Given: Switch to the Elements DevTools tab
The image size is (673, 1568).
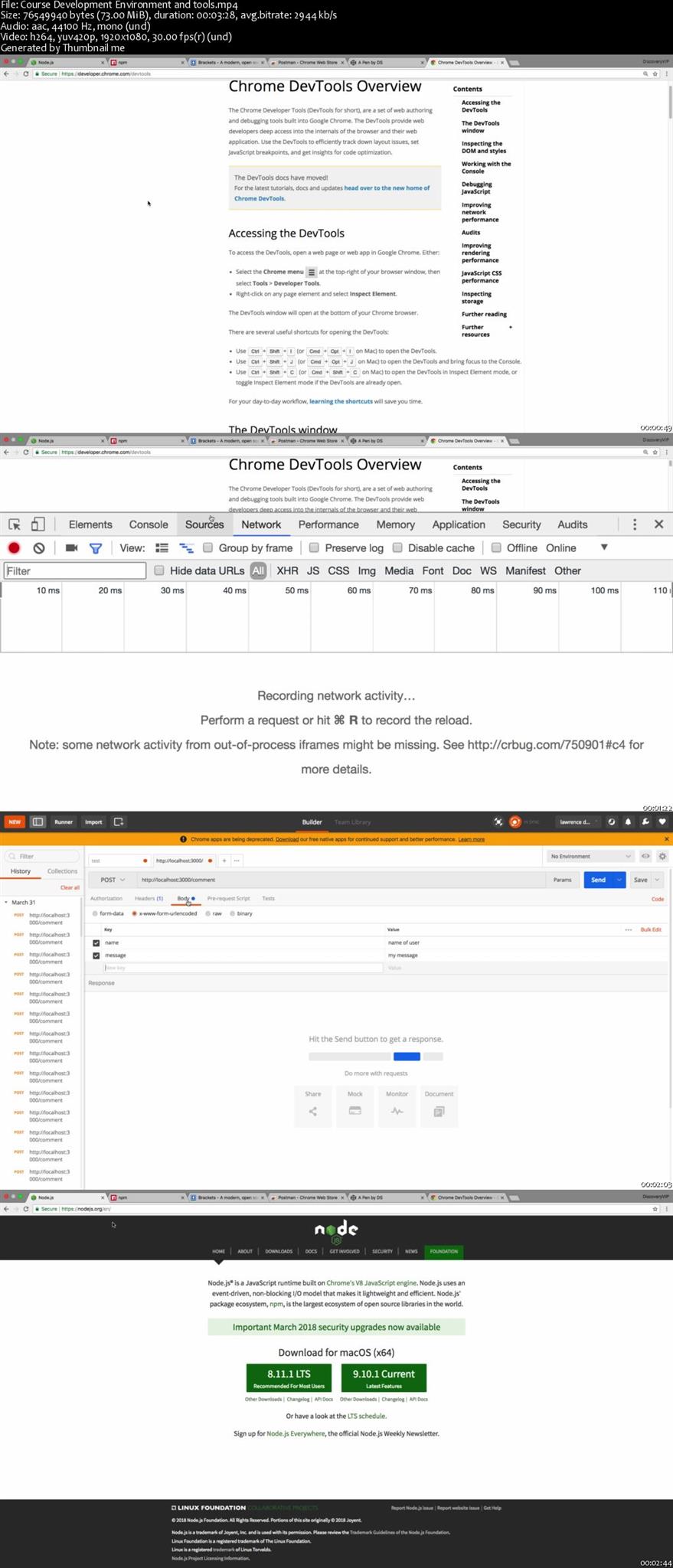Looking at the screenshot, I should [90, 524].
